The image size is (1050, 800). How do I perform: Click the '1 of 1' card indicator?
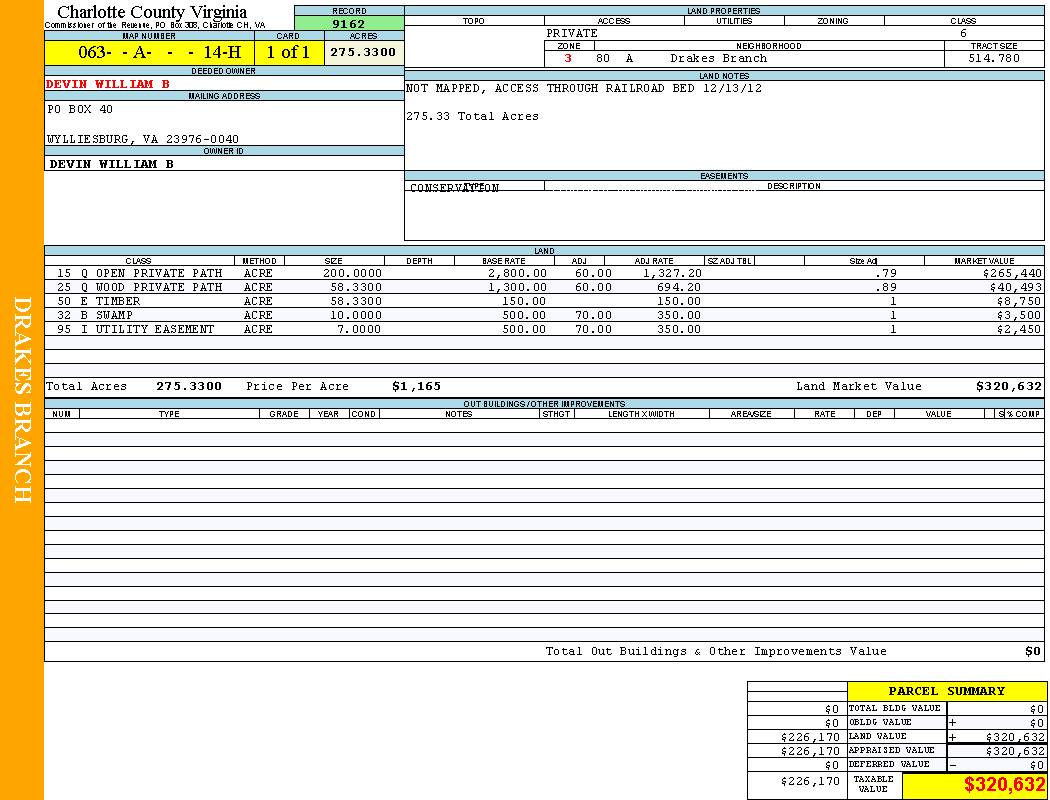pyautogui.click(x=288, y=53)
